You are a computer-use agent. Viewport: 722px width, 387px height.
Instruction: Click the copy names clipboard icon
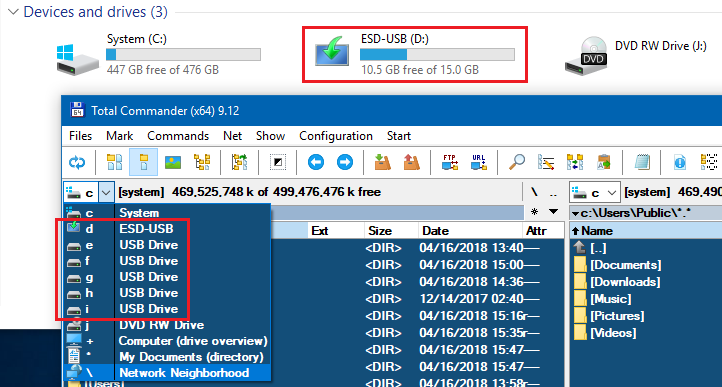click(604, 162)
